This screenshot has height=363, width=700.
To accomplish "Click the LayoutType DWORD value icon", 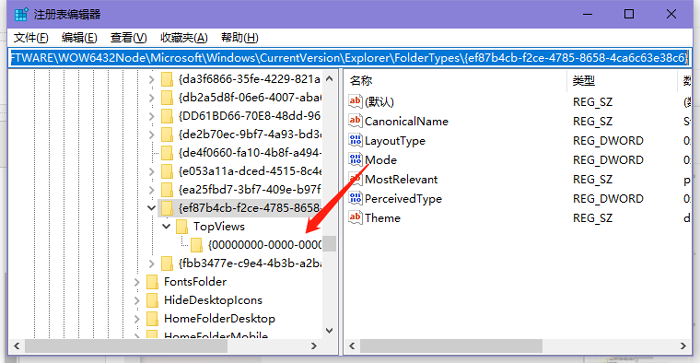I will 355,140.
